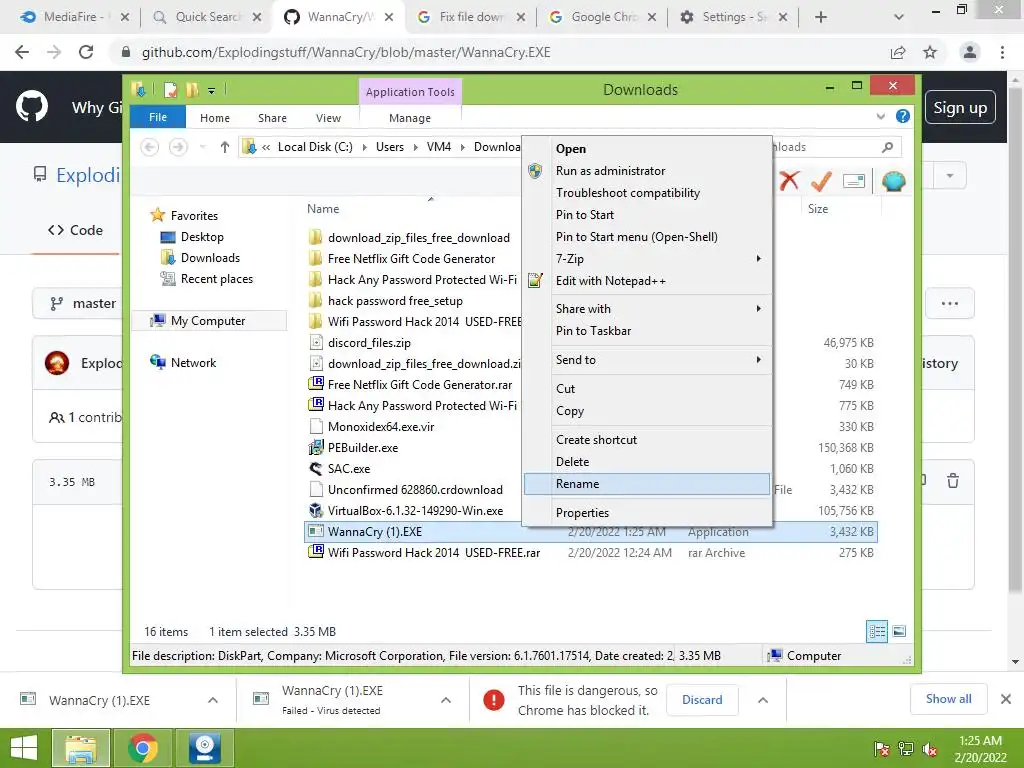This screenshot has width=1024, height=768.
Task: Click the Explorer help question mark icon
Action: coord(903,116)
